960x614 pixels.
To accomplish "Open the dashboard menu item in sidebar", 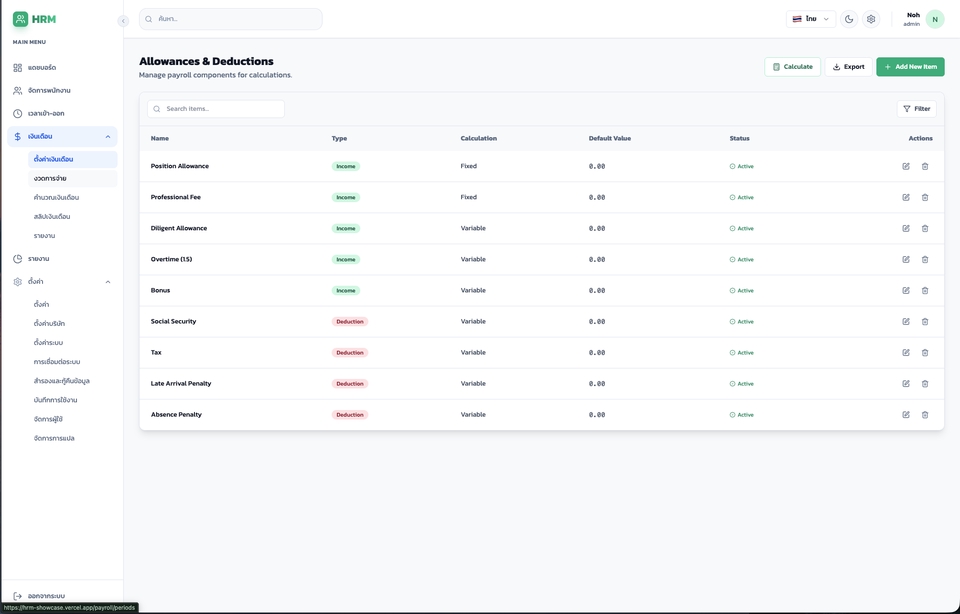I will tap(42, 68).
